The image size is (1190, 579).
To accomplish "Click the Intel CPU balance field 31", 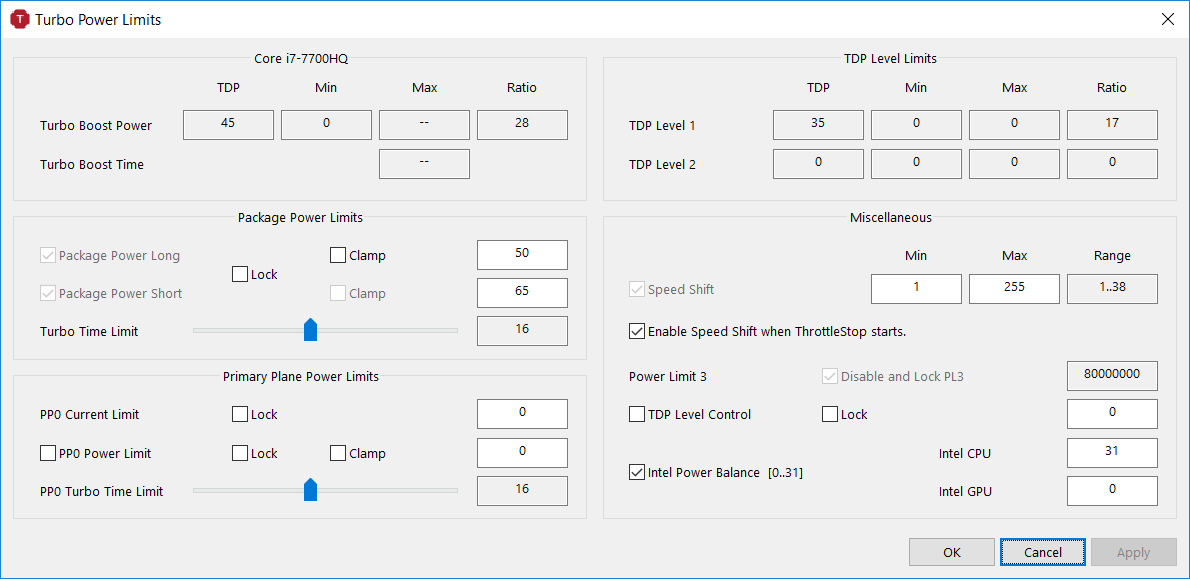I will (1113, 453).
